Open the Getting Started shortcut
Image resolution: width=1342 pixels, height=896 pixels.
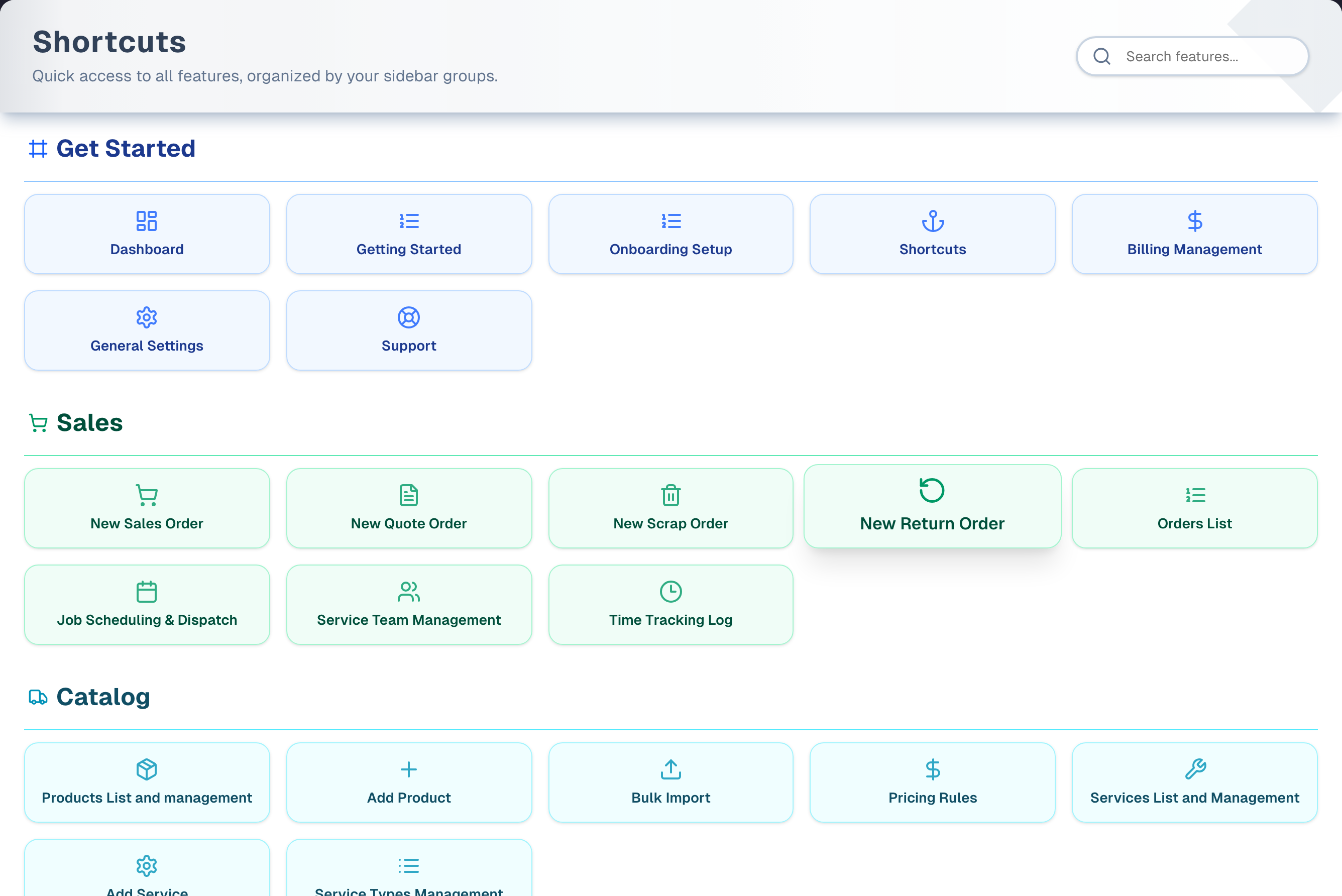pyautogui.click(x=409, y=234)
